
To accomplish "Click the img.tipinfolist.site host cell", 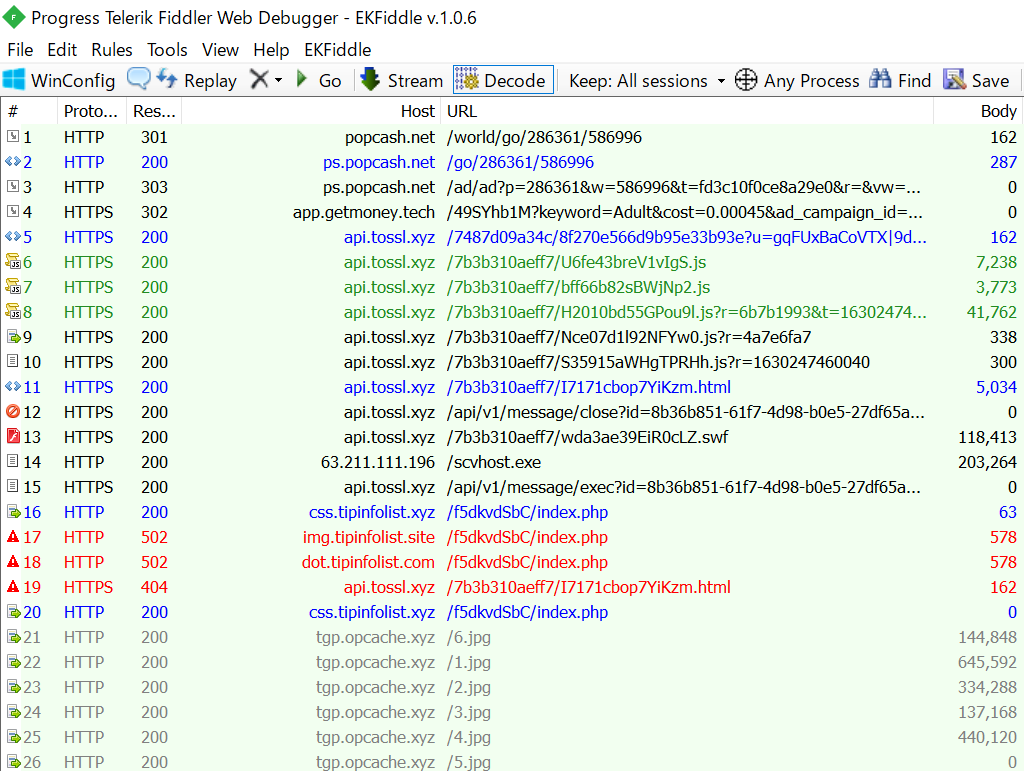I will [x=368, y=537].
